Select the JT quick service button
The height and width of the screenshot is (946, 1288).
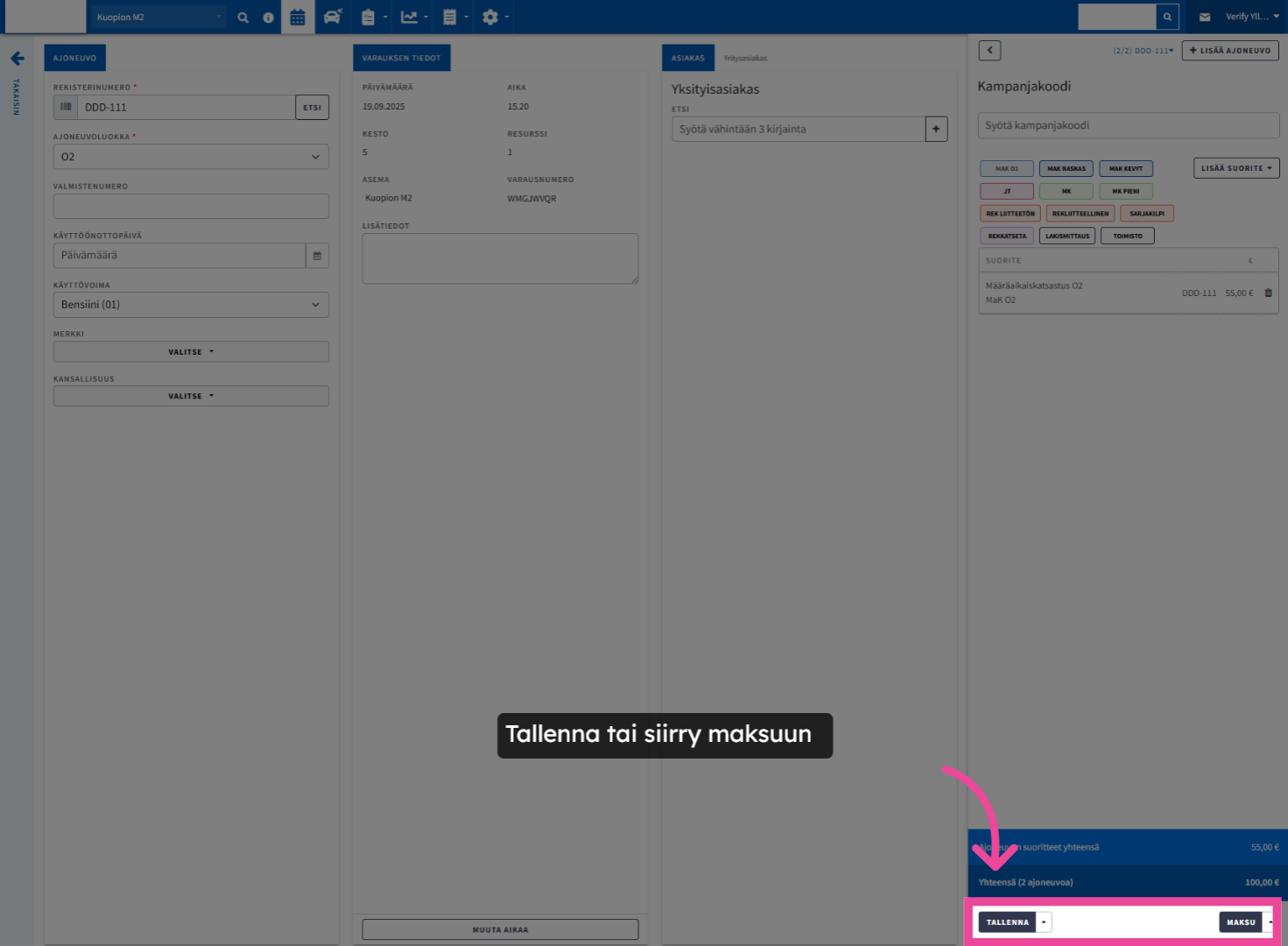[x=1007, y=191]
